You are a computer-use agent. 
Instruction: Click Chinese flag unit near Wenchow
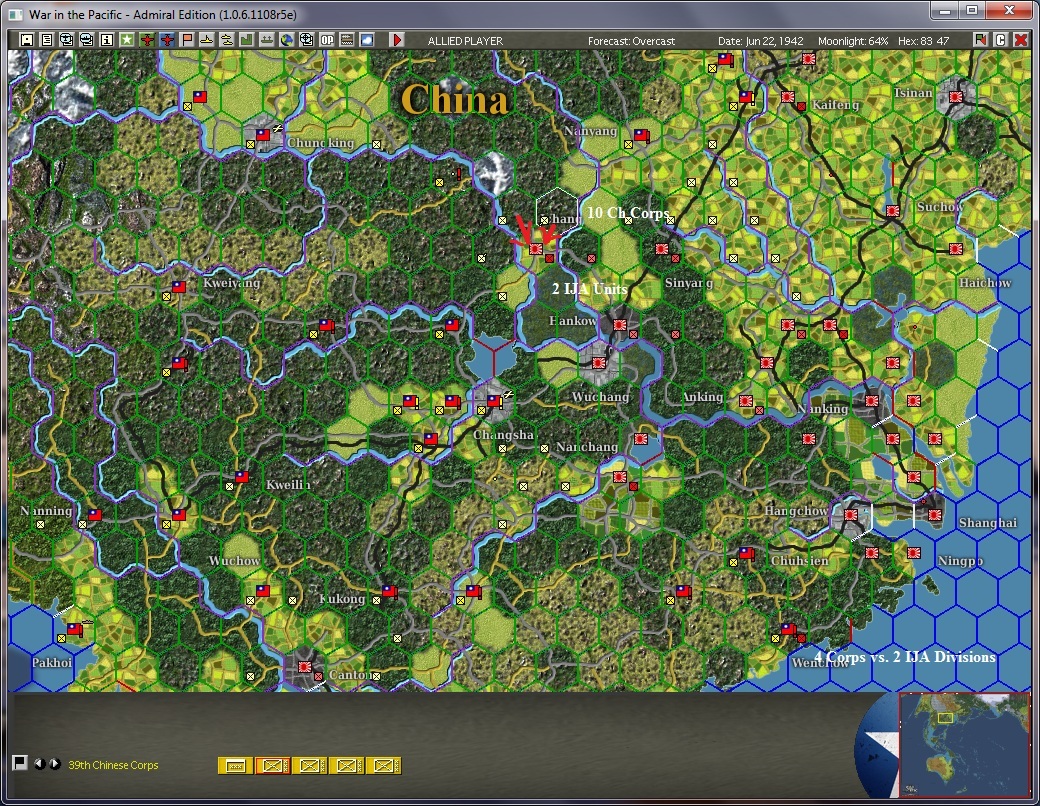tap(789, 629)
